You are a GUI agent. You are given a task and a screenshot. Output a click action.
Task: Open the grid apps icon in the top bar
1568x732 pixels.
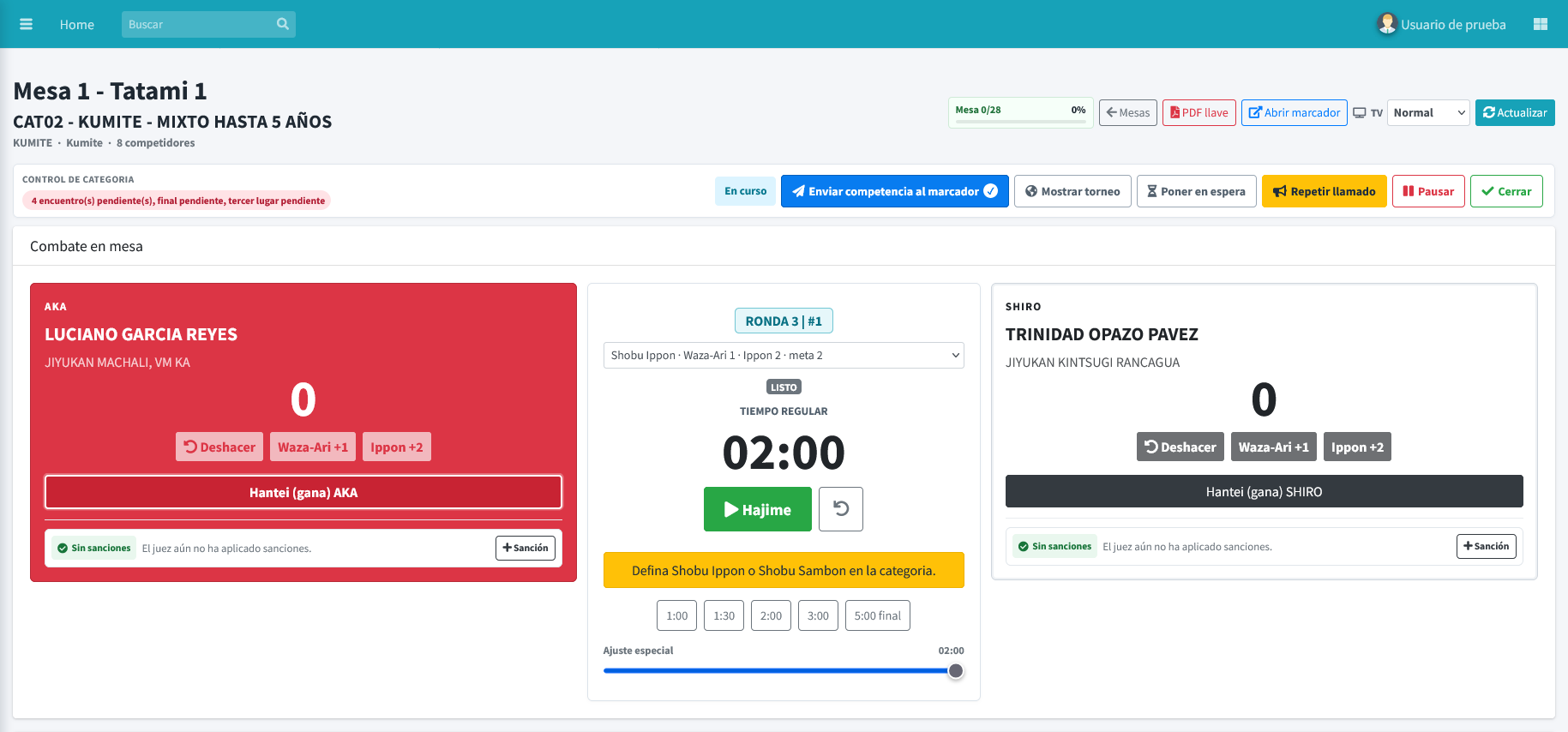(1540, 24)
